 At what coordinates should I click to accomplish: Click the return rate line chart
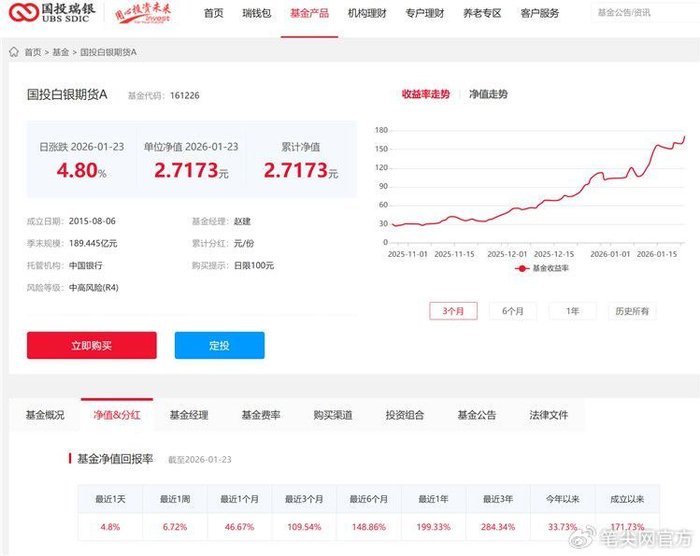[x=538, y=188]
